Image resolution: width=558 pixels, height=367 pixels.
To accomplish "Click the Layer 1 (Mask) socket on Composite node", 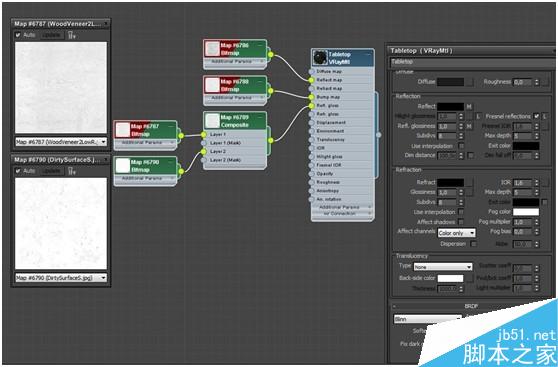I will click(204, 143).
